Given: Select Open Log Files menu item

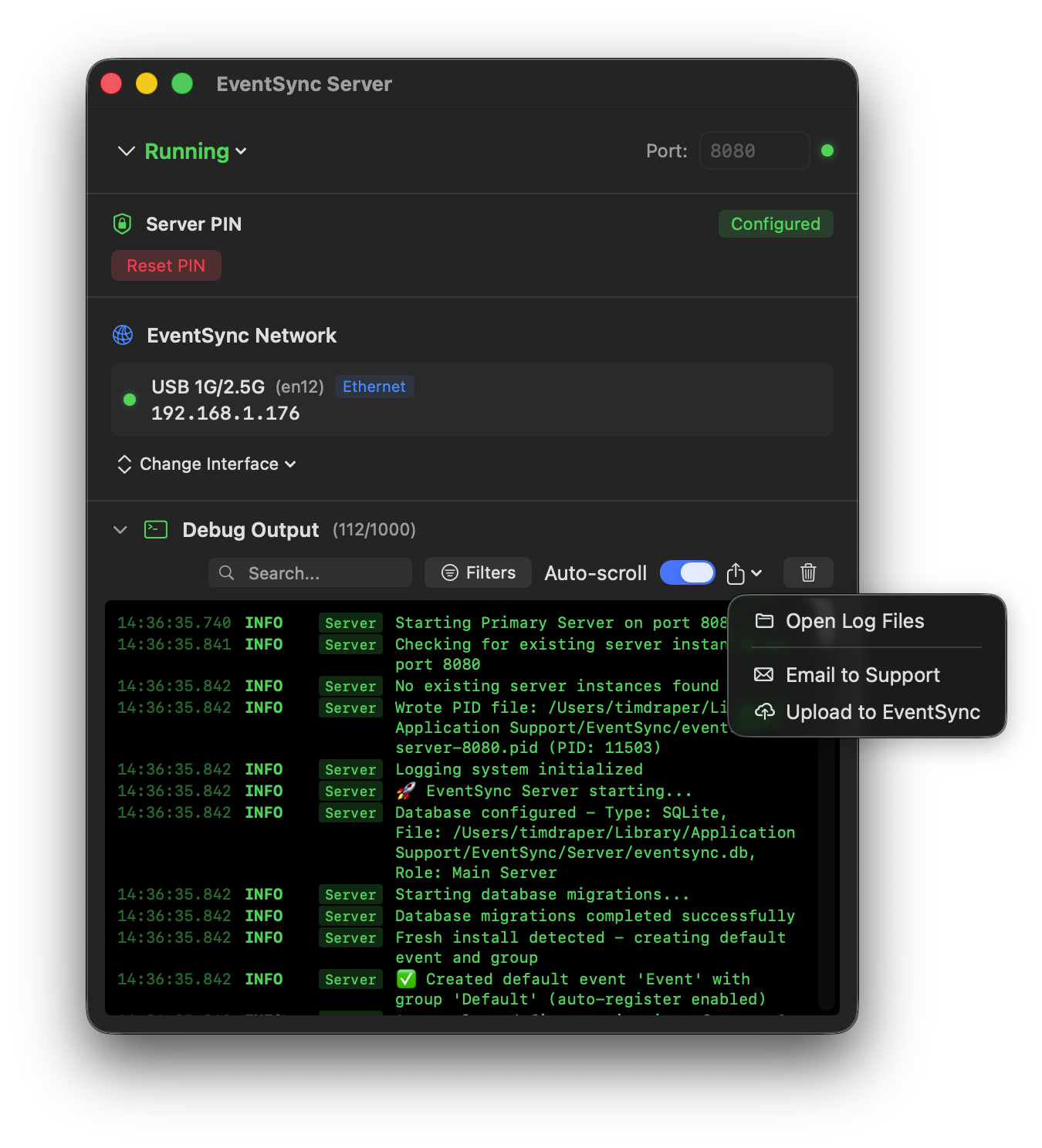Looking at the screenshot, I should (867, 621).
